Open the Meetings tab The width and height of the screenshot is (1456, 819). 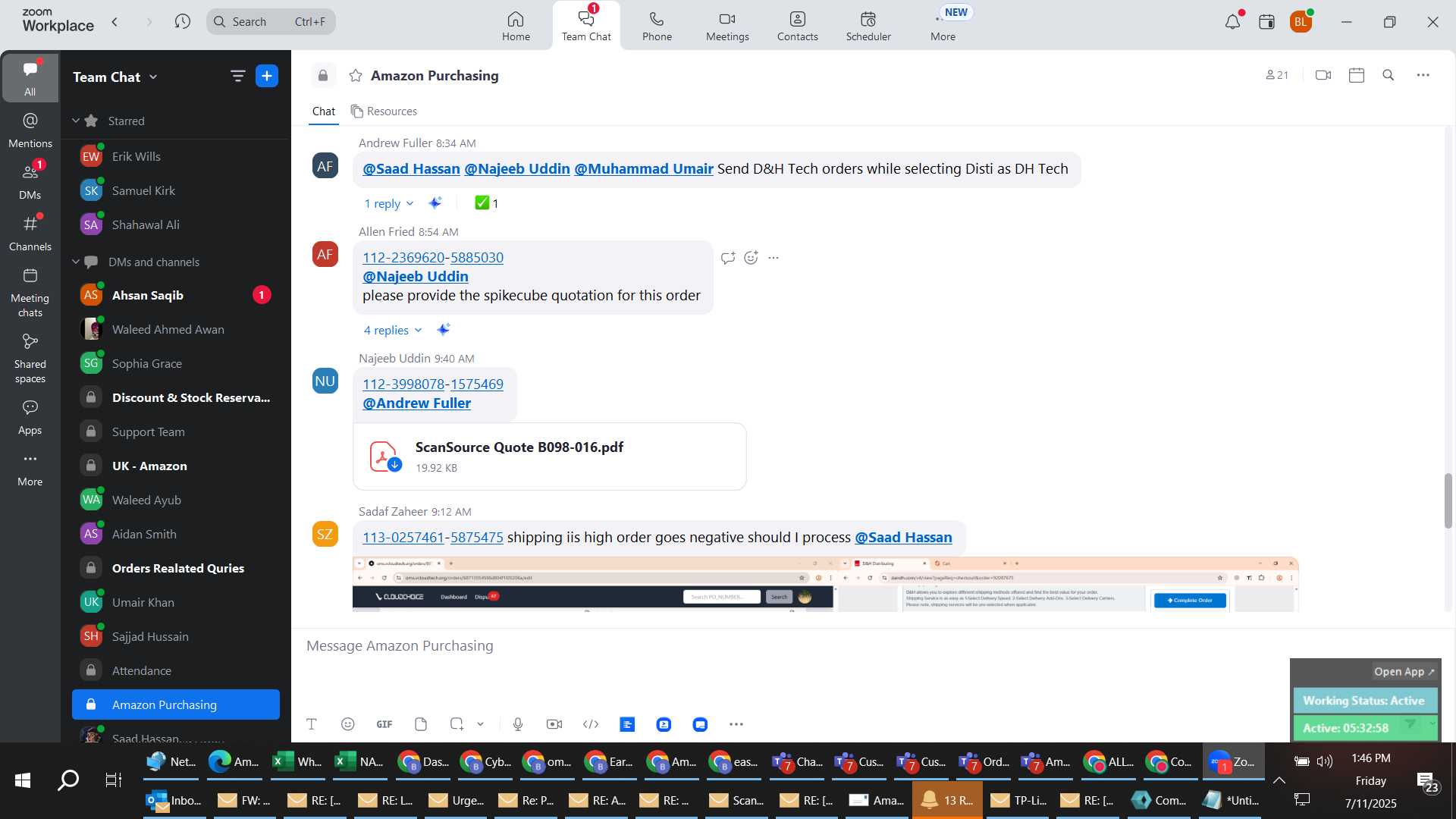pos(727,26)
